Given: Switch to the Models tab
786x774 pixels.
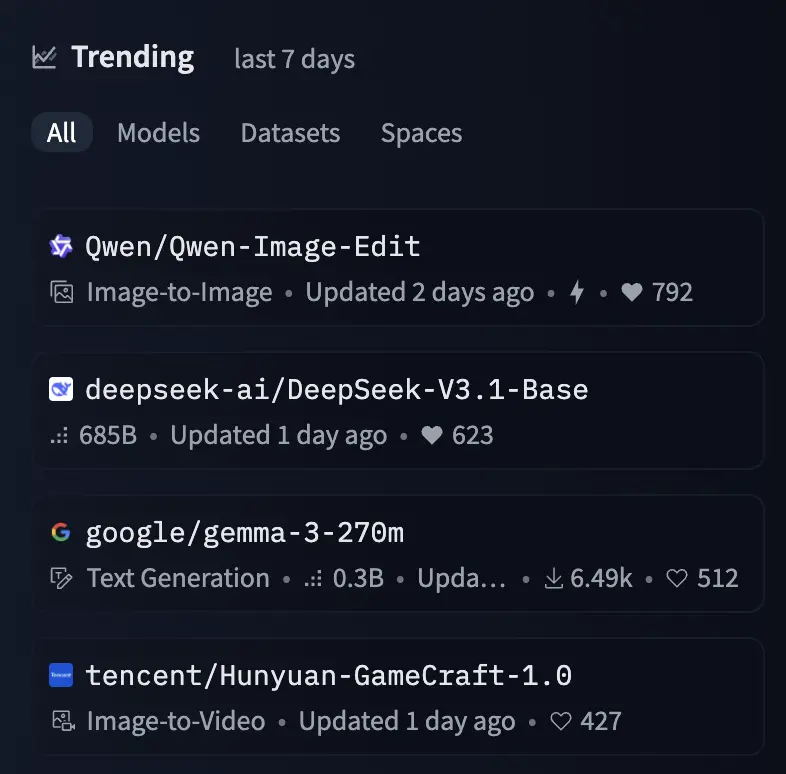Looking at the screenshot, I should coord(158,133).
